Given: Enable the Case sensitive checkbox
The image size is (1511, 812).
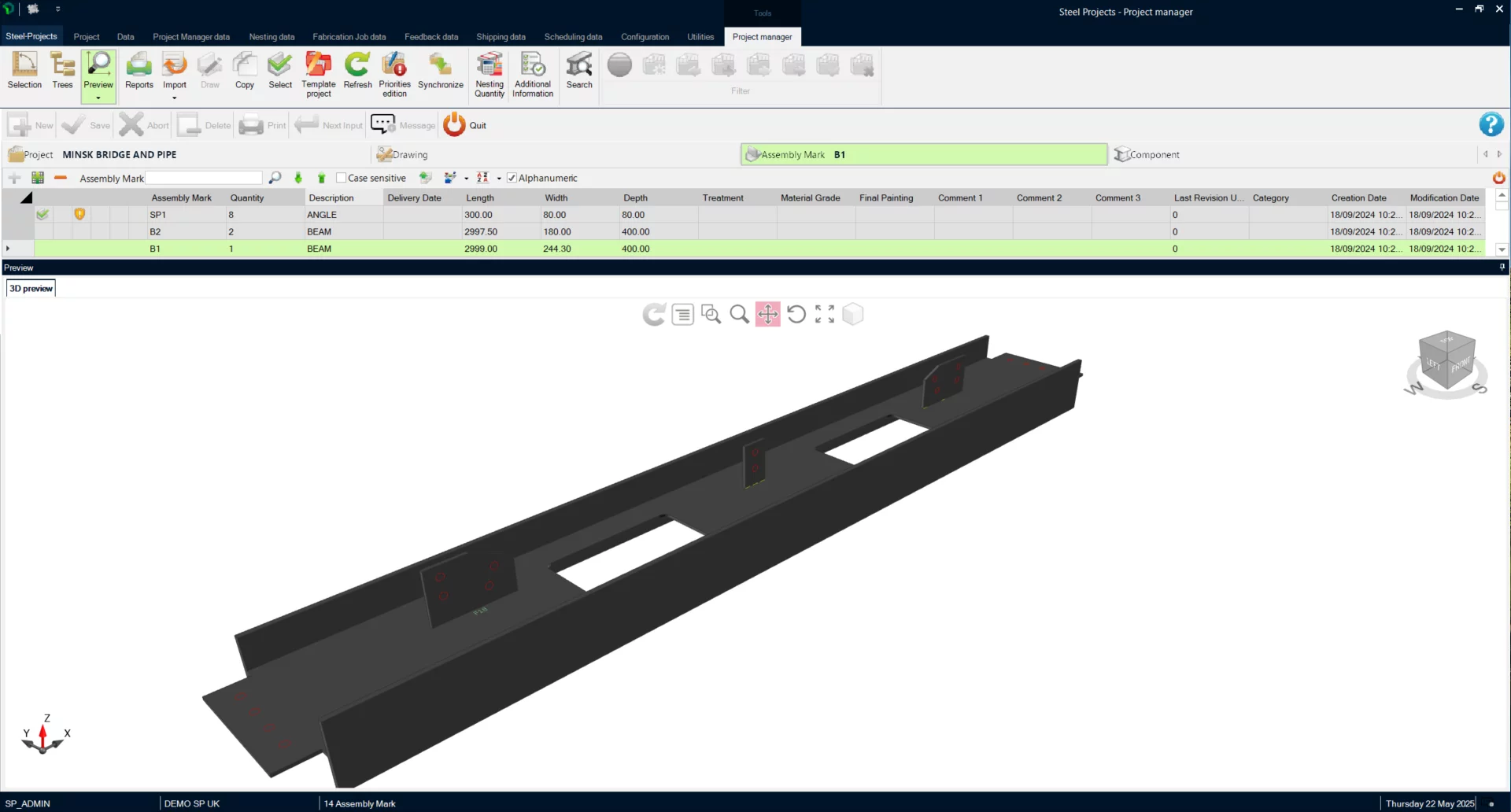Looking at the screenshot, I should [342, 178].
